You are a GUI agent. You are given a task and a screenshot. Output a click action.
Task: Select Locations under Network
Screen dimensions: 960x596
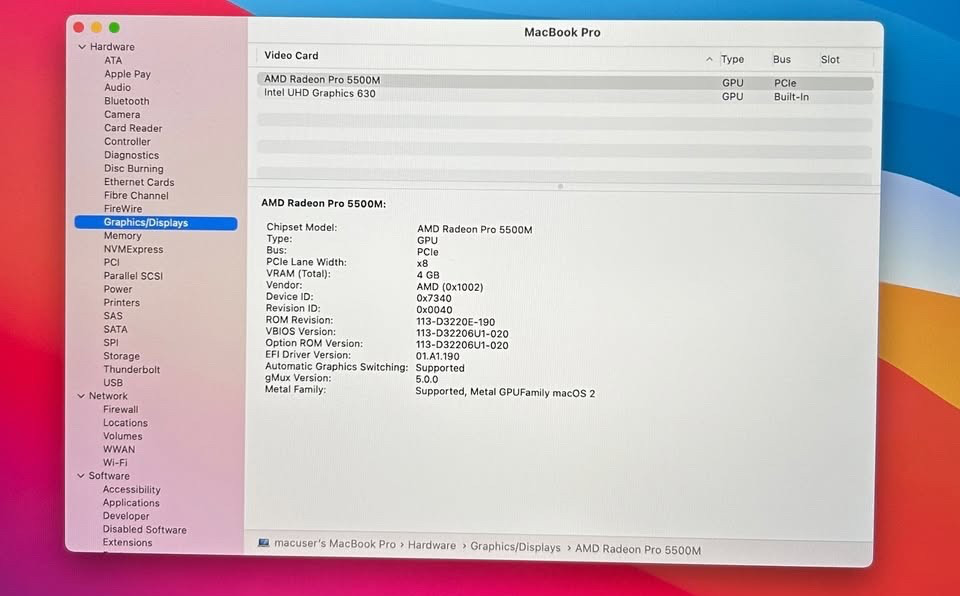pos(125,423)
